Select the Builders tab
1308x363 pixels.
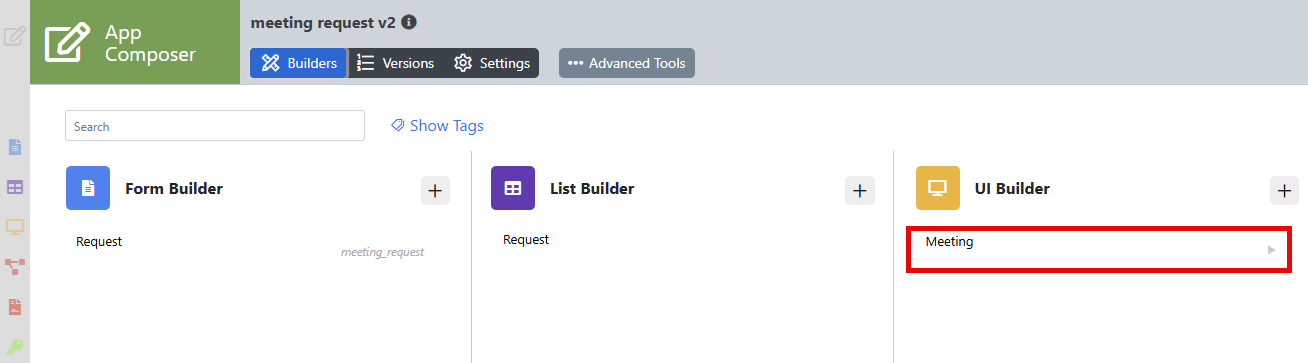(x=299, y=63)
